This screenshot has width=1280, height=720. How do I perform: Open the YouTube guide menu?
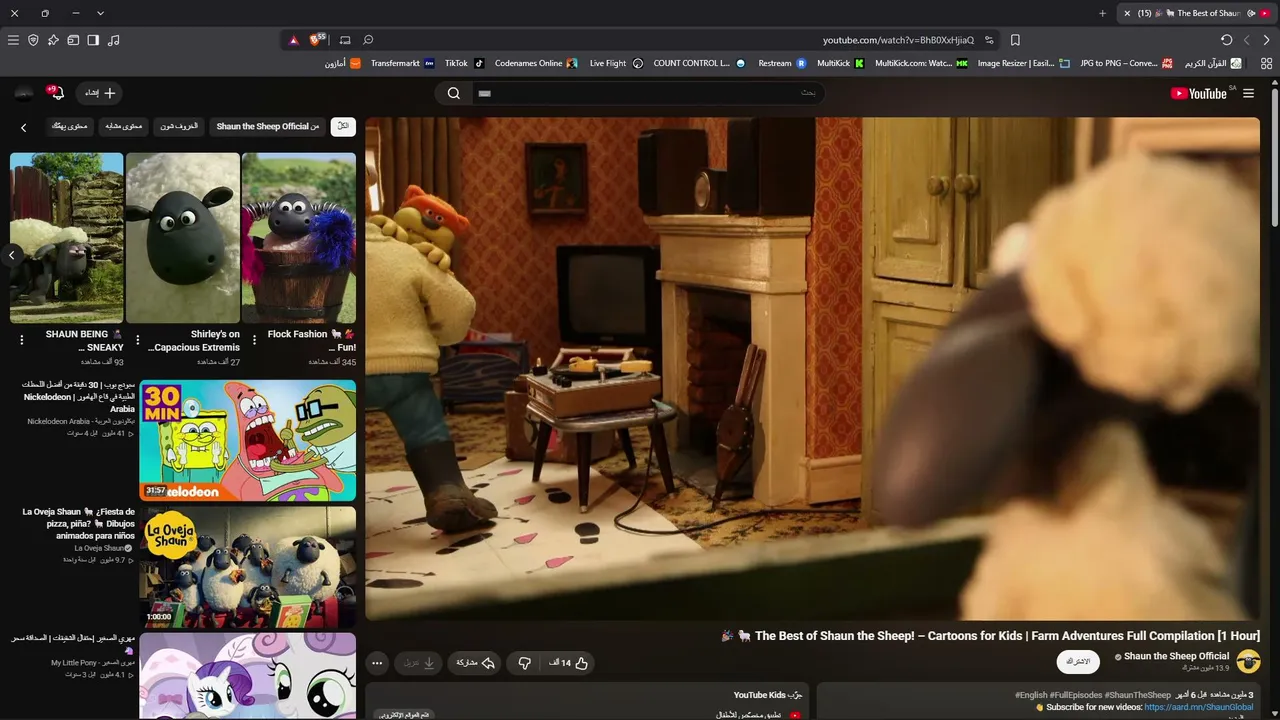tap(1248, 93)
